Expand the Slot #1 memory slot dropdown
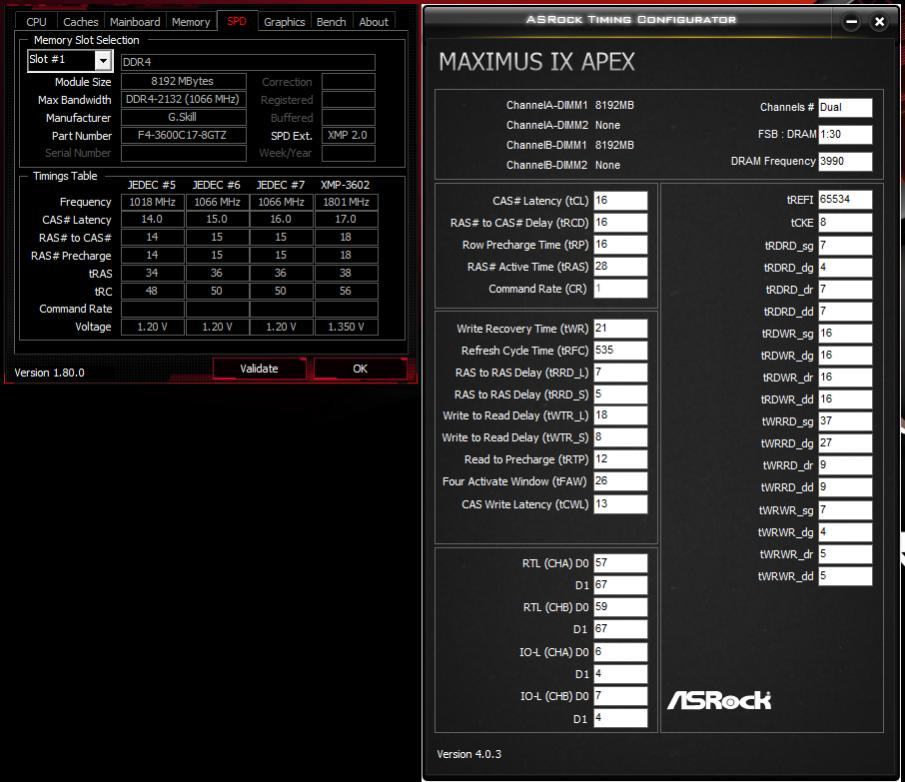 point(103,60)
